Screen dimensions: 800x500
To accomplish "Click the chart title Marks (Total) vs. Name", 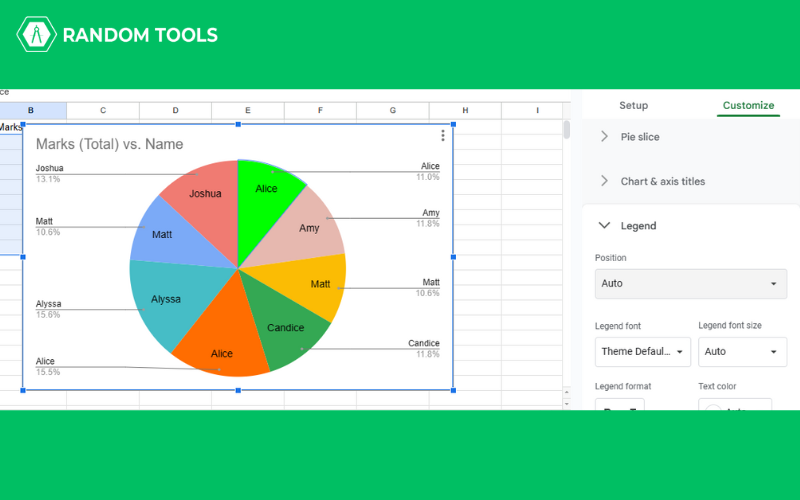I will coord(109,144).
